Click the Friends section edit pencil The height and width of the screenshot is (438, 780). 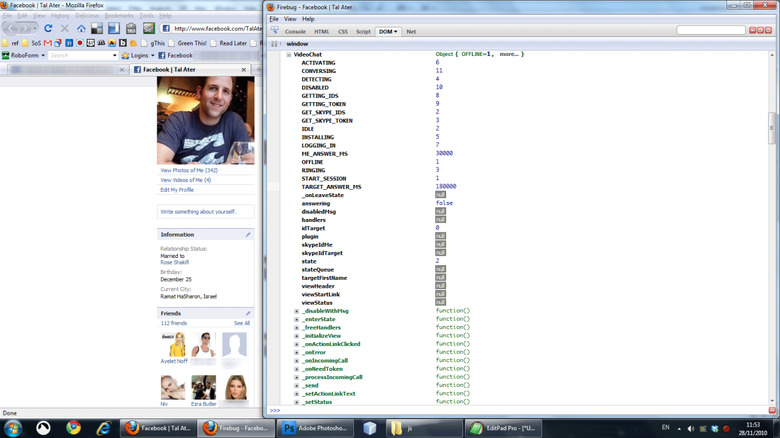point(248,313)
